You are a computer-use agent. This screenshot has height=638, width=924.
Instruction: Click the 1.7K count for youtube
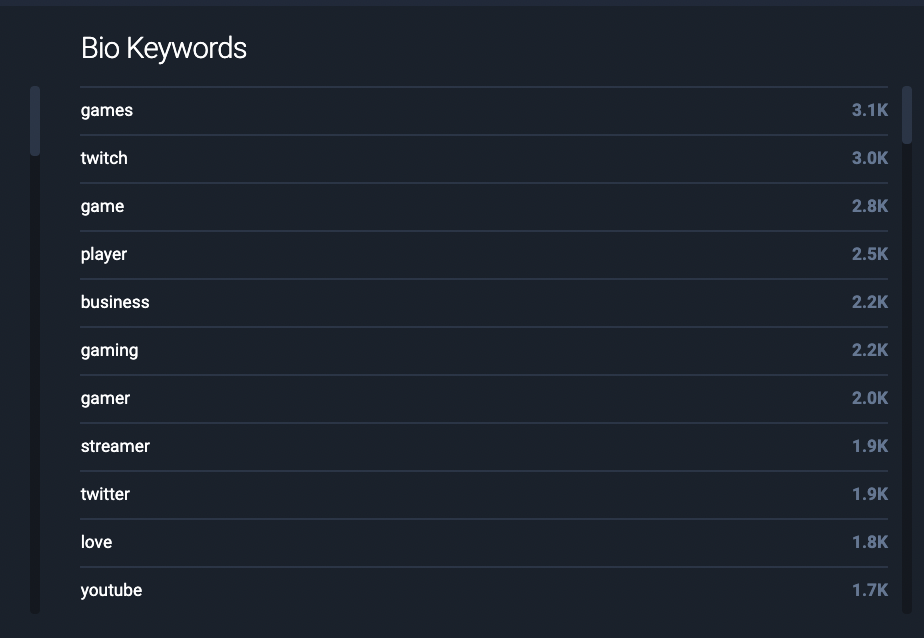click(x=870, y=590)
